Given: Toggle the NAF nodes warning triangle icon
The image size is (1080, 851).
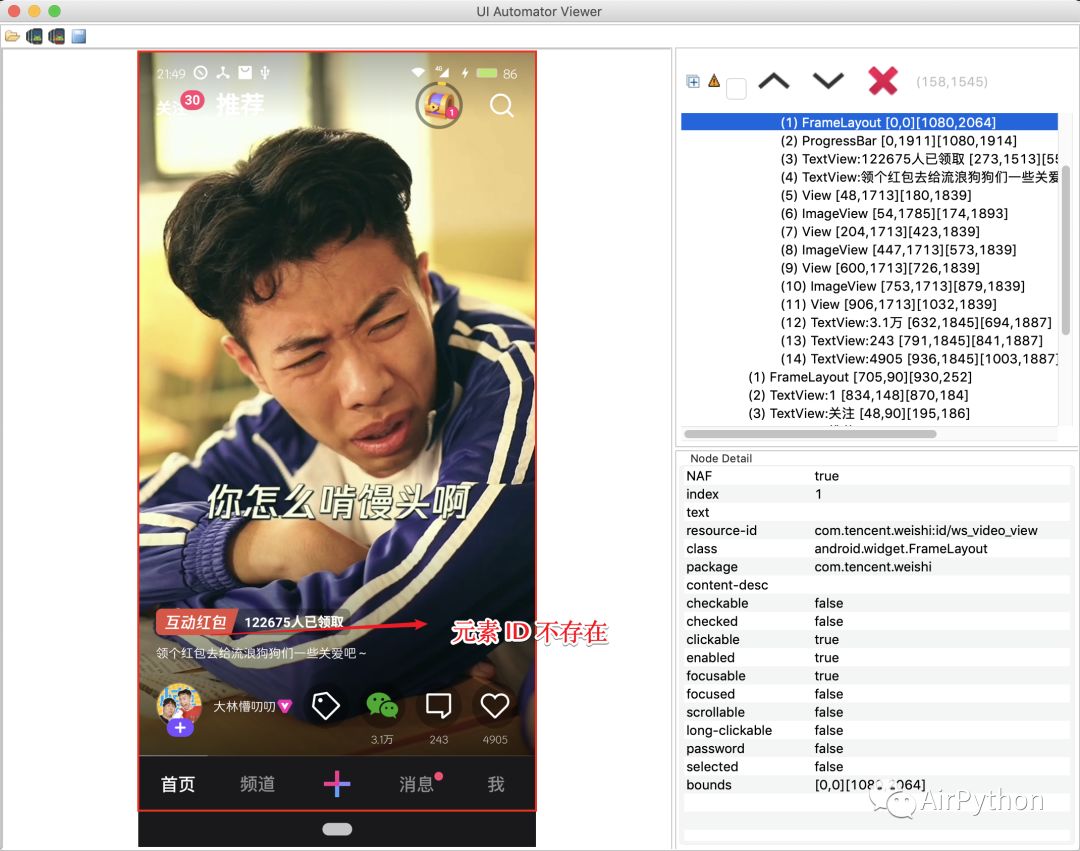Looking at the screenshot, I should coord(714,81).
